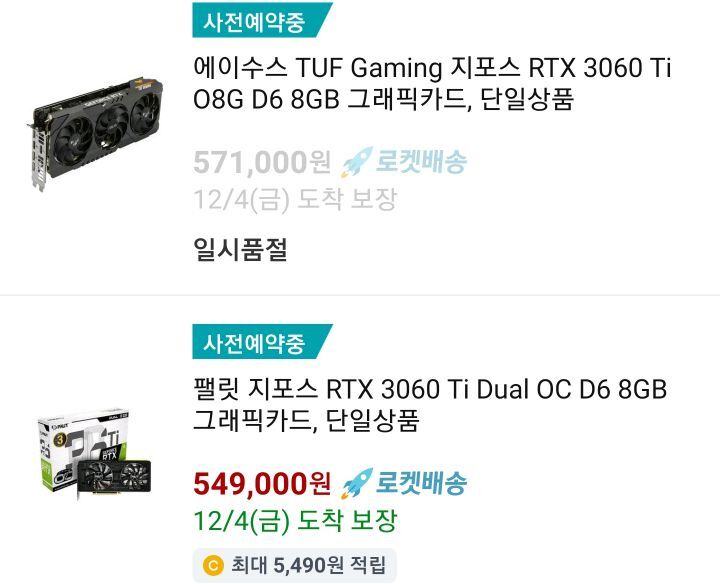The image size is (720, 584).
Task: Select the 사전예약중 badge above the 팰릿 title
Action: (262, 342)
